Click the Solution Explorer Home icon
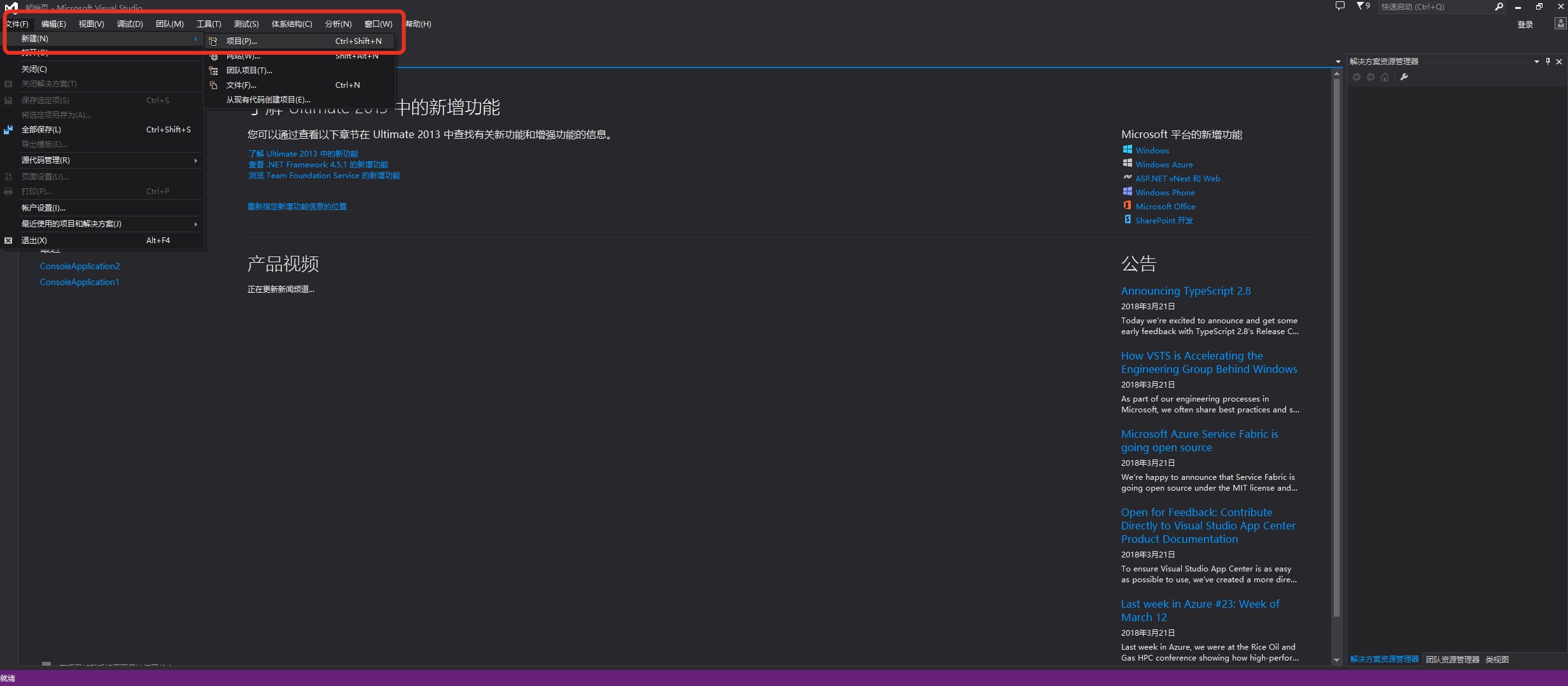This screenshot has height=686, width=1568. click(1385, 77)
